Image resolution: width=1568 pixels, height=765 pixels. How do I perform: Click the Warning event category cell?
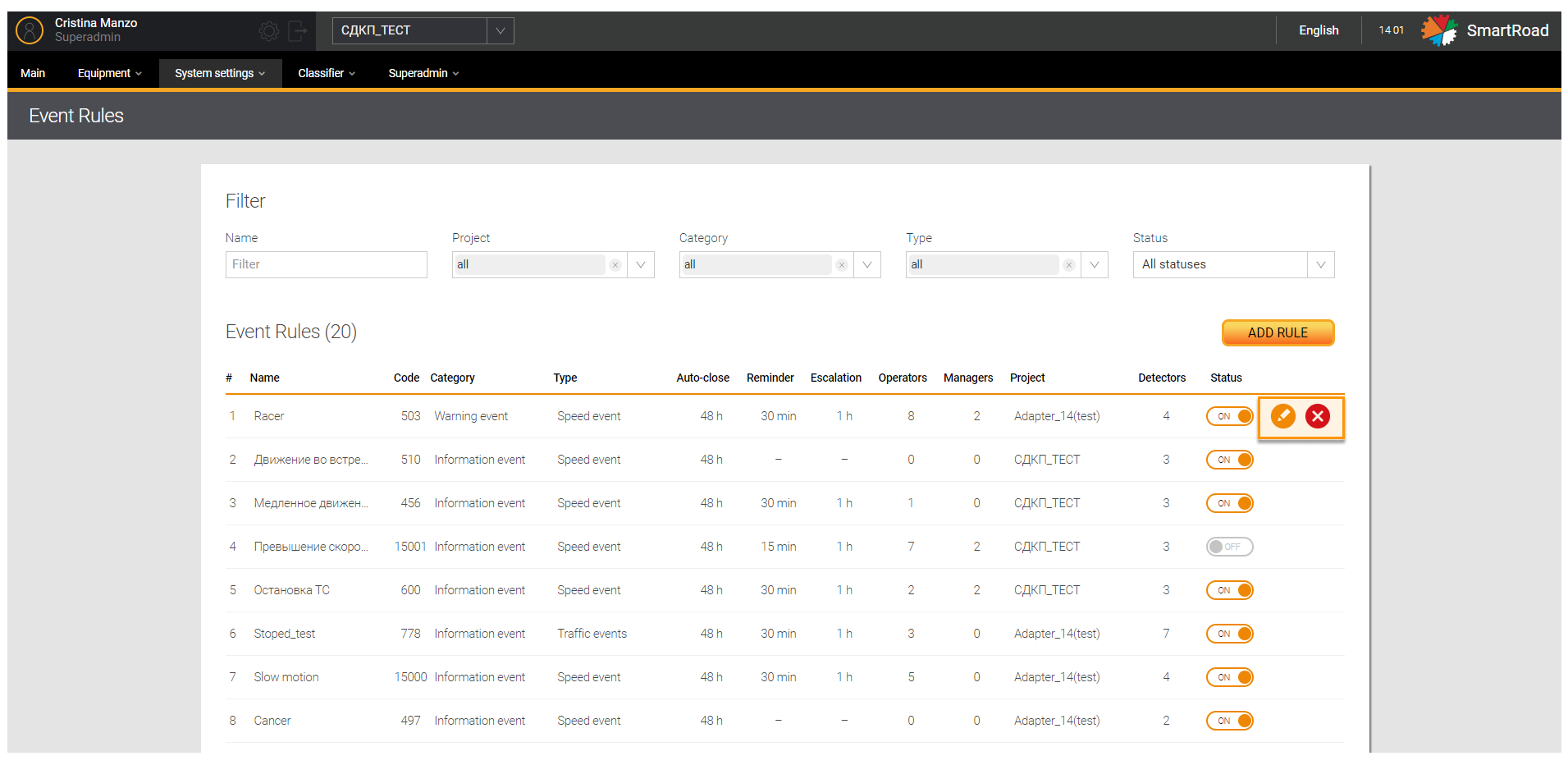(471, 416)
